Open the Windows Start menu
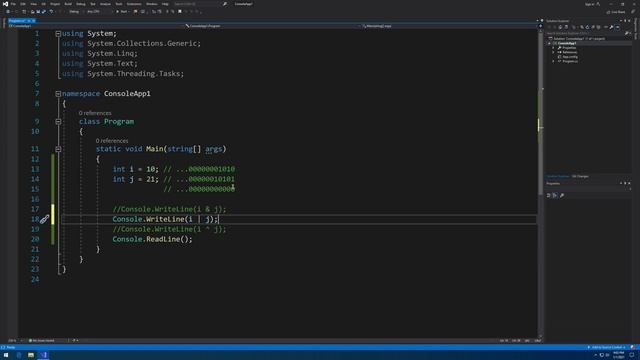Viewport: 640px width, 360px height. [6, 355]
